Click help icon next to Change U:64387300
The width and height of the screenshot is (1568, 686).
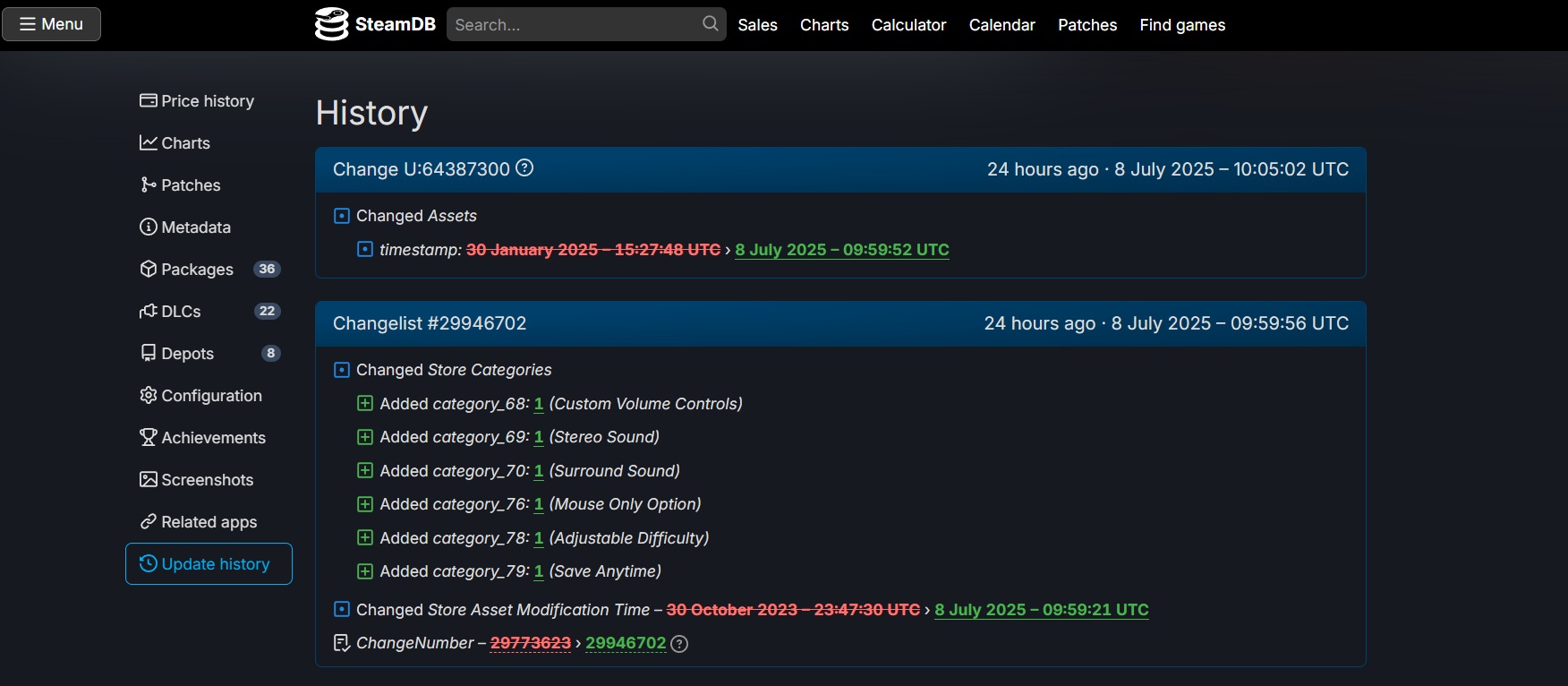(525, 168)
